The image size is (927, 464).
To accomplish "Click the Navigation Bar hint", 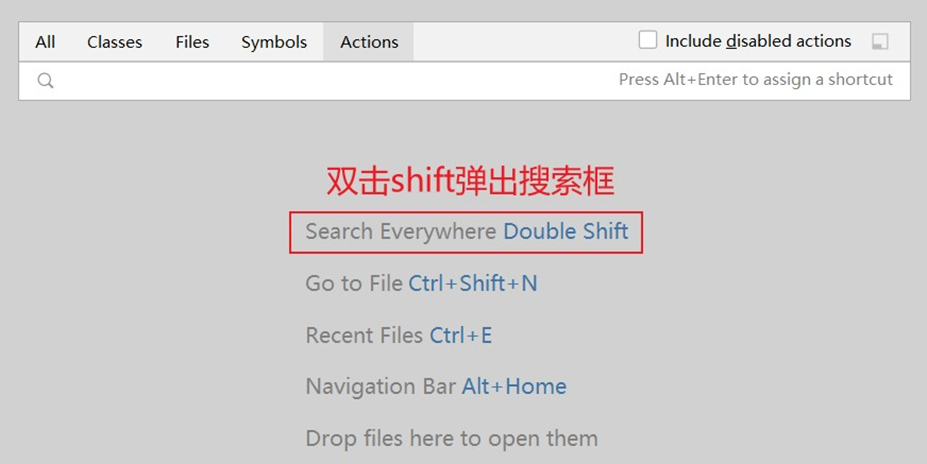I will (380, 387).
